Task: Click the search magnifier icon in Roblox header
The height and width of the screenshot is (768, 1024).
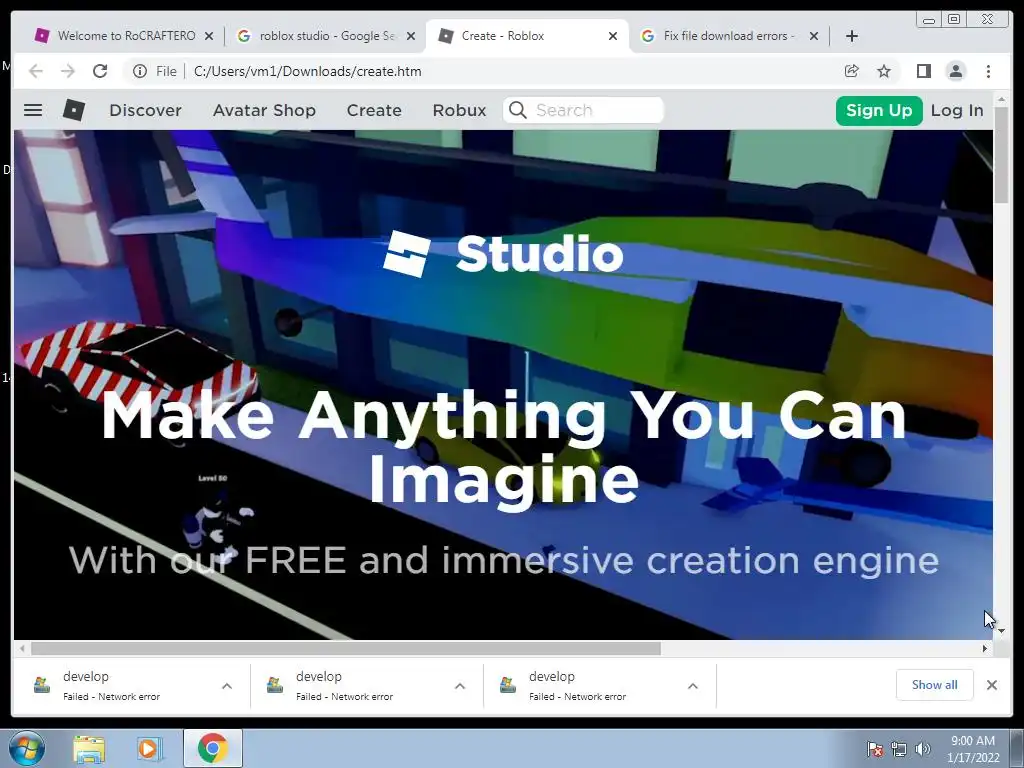Action: pyautogui.click(x=518, y=110)
